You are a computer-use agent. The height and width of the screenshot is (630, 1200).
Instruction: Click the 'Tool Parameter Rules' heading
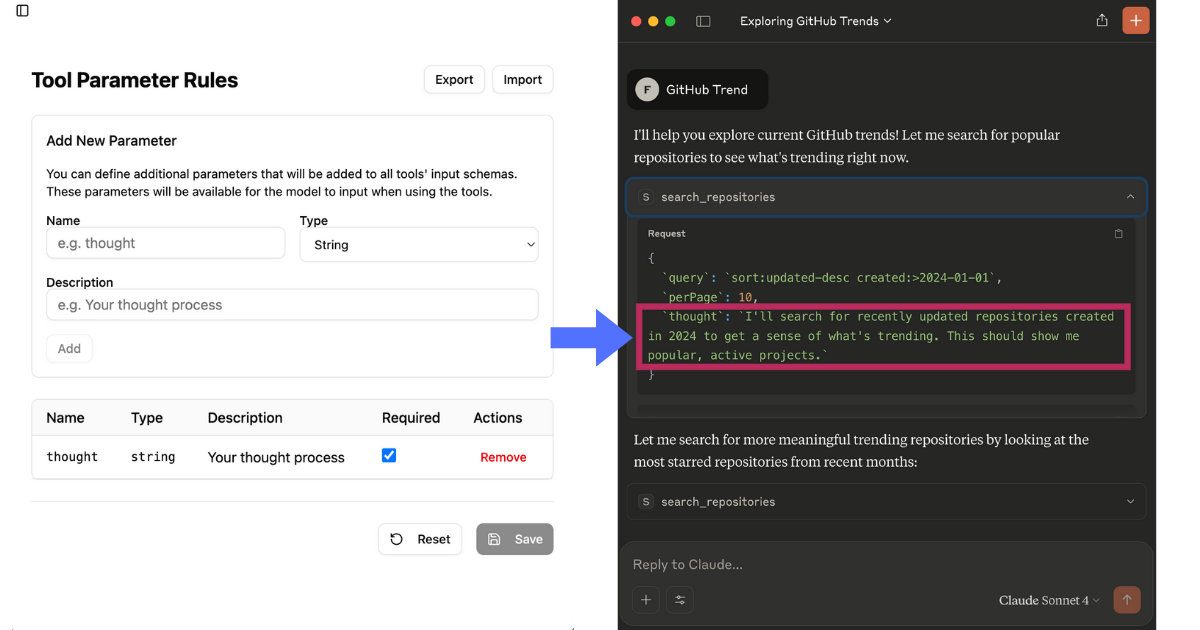pyautogui.click(x=135, y=80)
